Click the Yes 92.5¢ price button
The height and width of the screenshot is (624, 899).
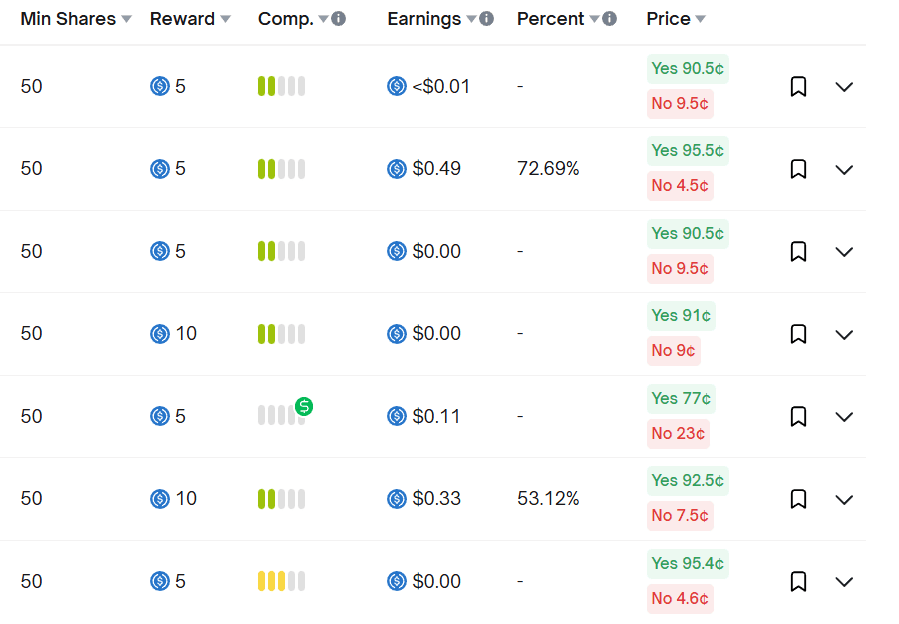pos(687,481)
